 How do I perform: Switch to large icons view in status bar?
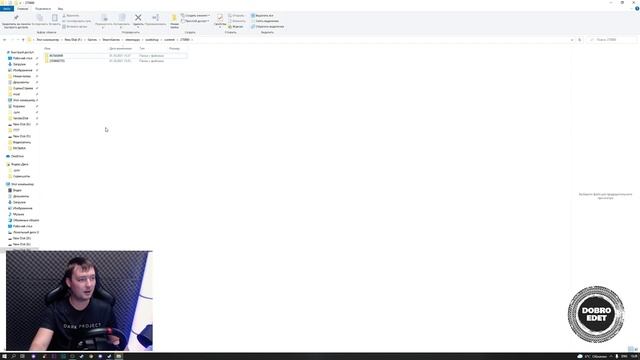(x=636, y=349)
